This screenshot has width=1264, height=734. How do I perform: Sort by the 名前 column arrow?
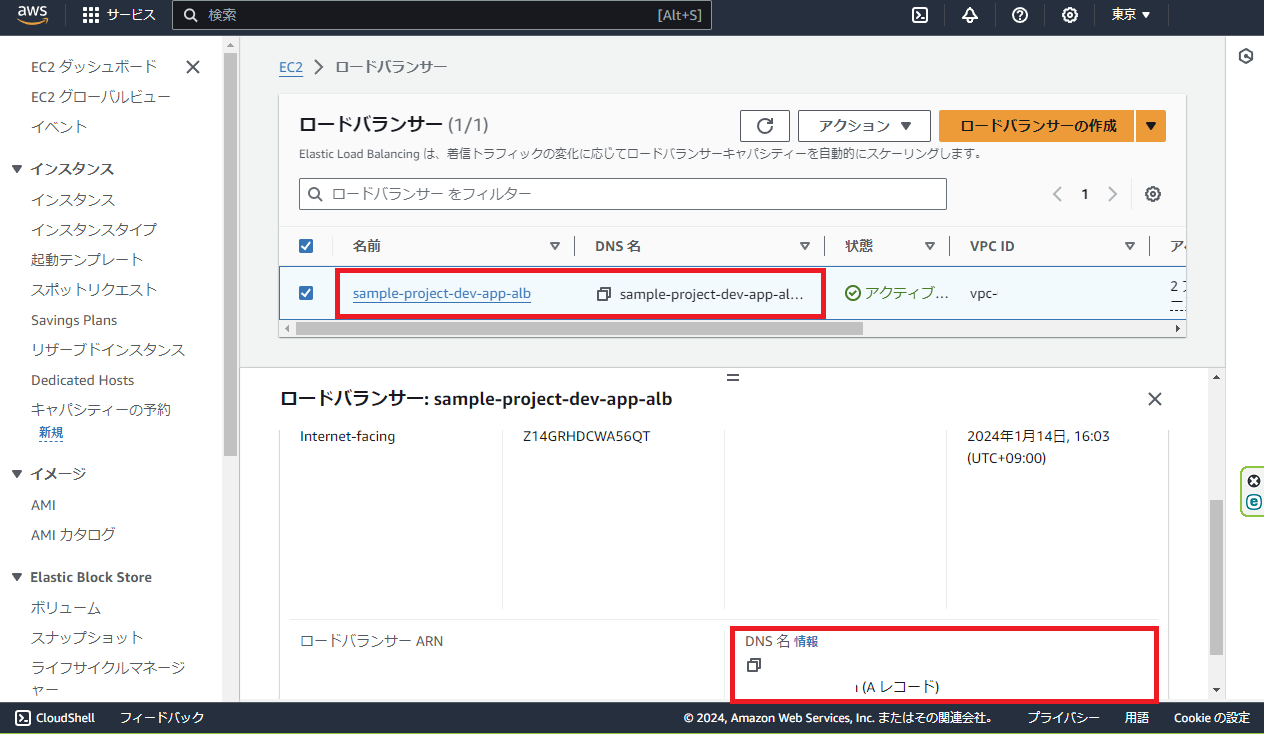click(x=555, y=246)
